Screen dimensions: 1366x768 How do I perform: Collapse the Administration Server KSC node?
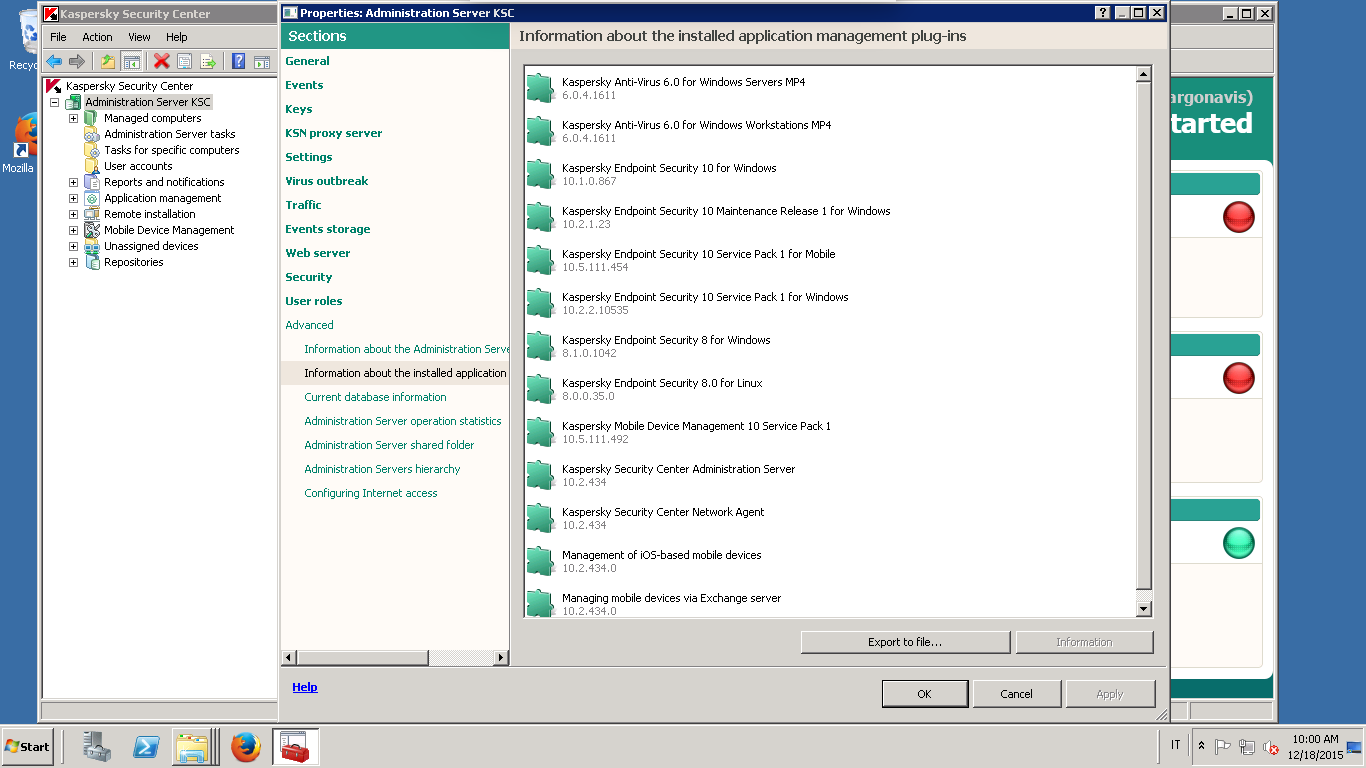[x=54, y=102]
